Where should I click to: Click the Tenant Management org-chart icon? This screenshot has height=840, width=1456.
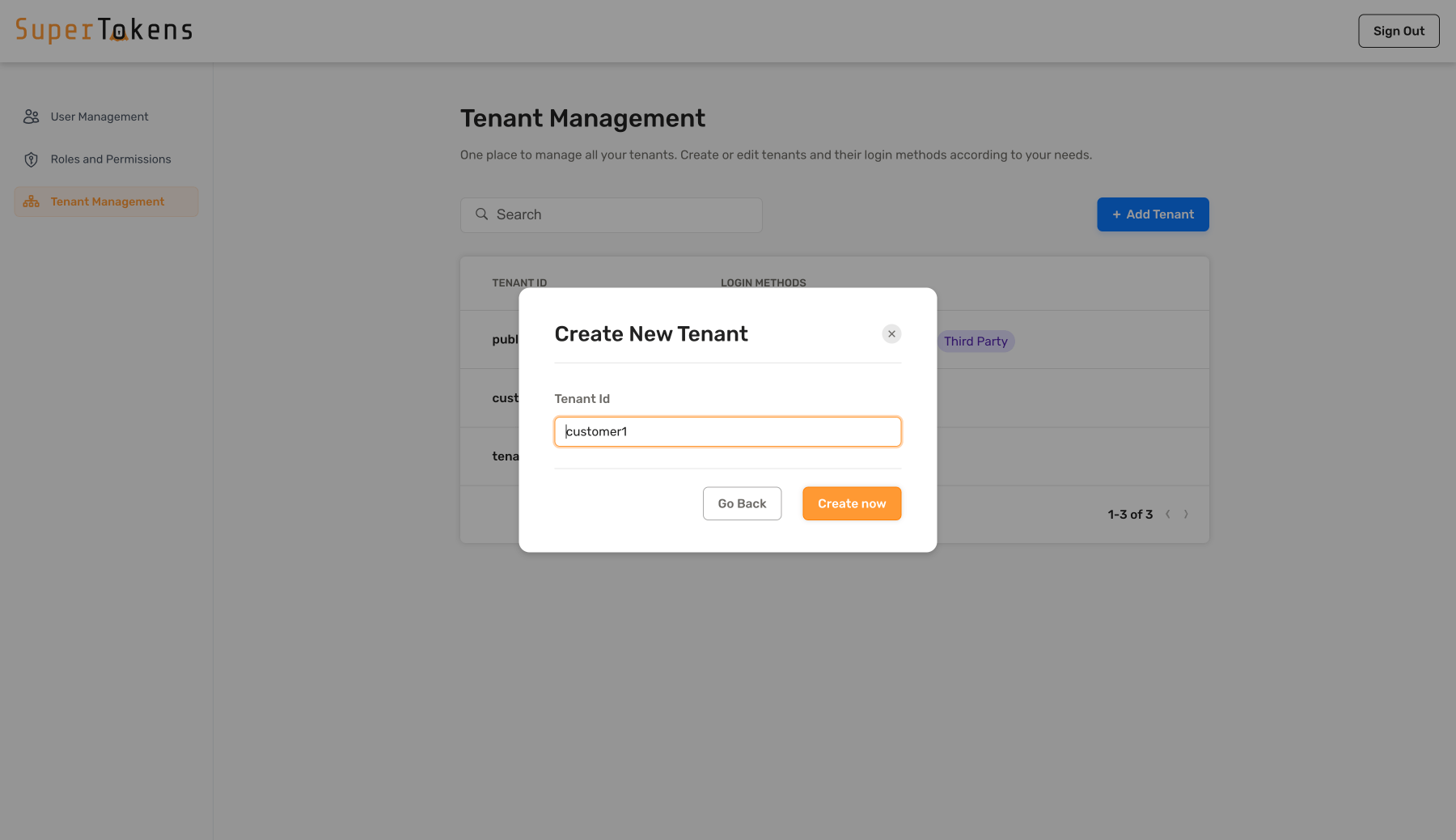(31, 201)
